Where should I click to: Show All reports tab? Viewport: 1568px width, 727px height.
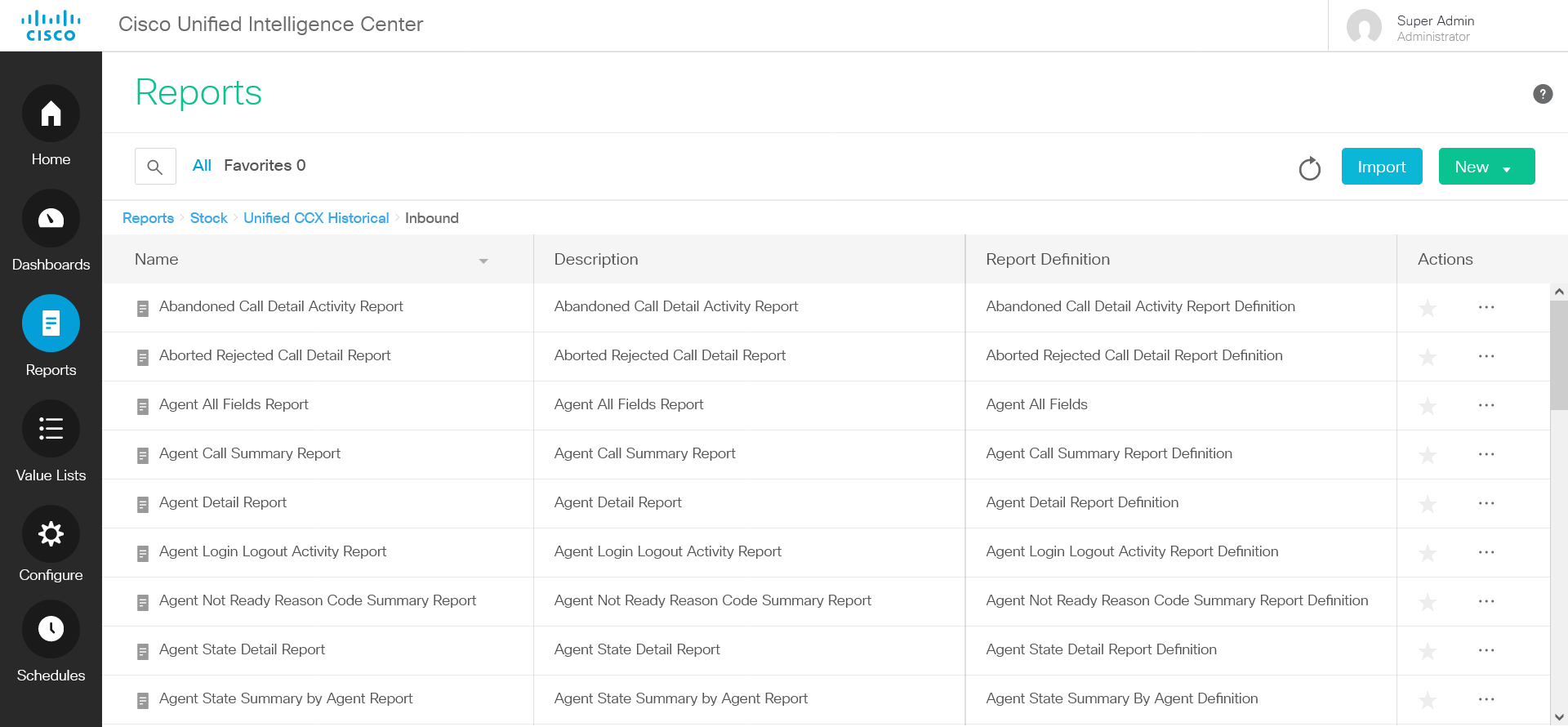tap(202, 166)
